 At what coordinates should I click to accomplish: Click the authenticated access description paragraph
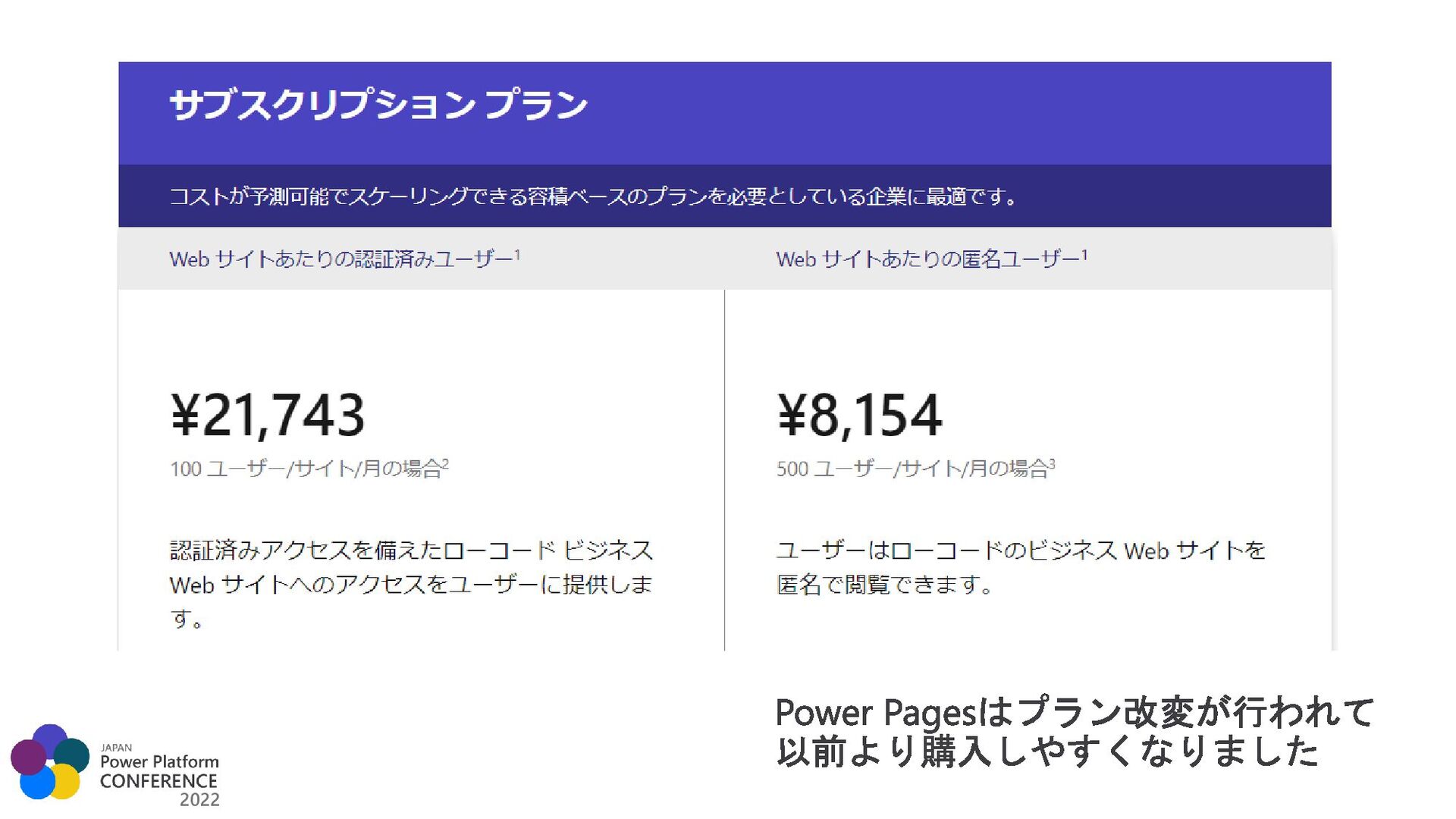(410, 584)
